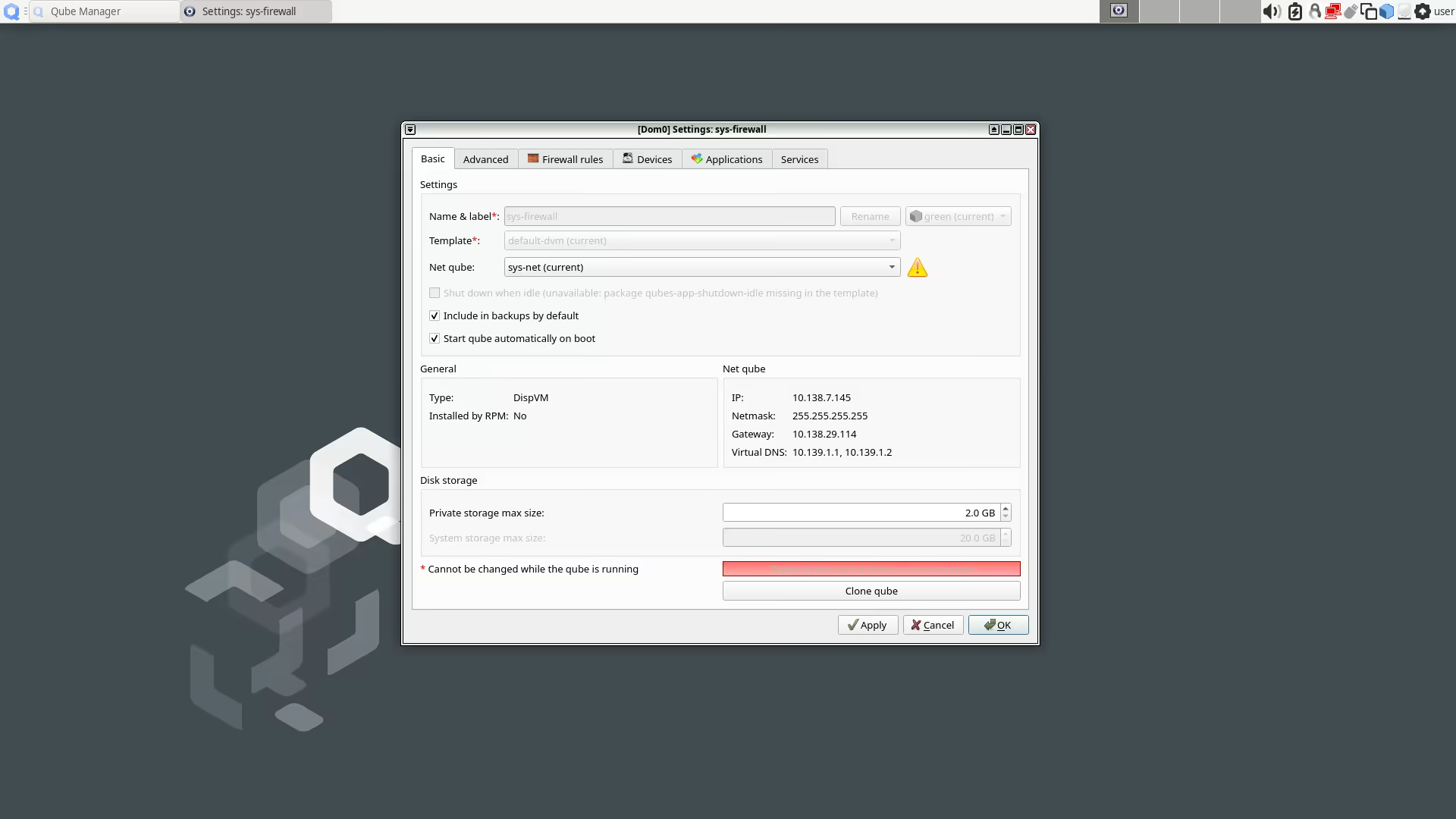The image size is (1456, 819).
Task: Click the user label in top panel
Action: coord(1444,11)
